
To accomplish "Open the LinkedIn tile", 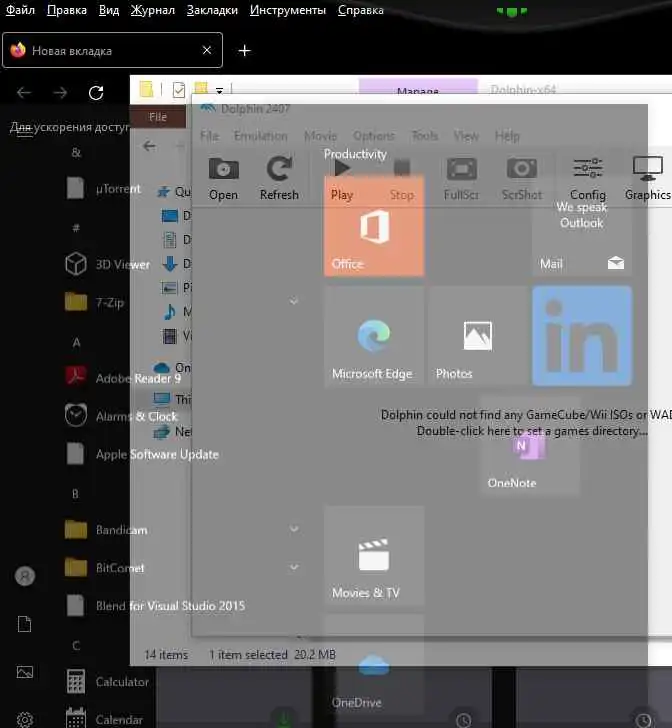I will click(x=582, y=336).
